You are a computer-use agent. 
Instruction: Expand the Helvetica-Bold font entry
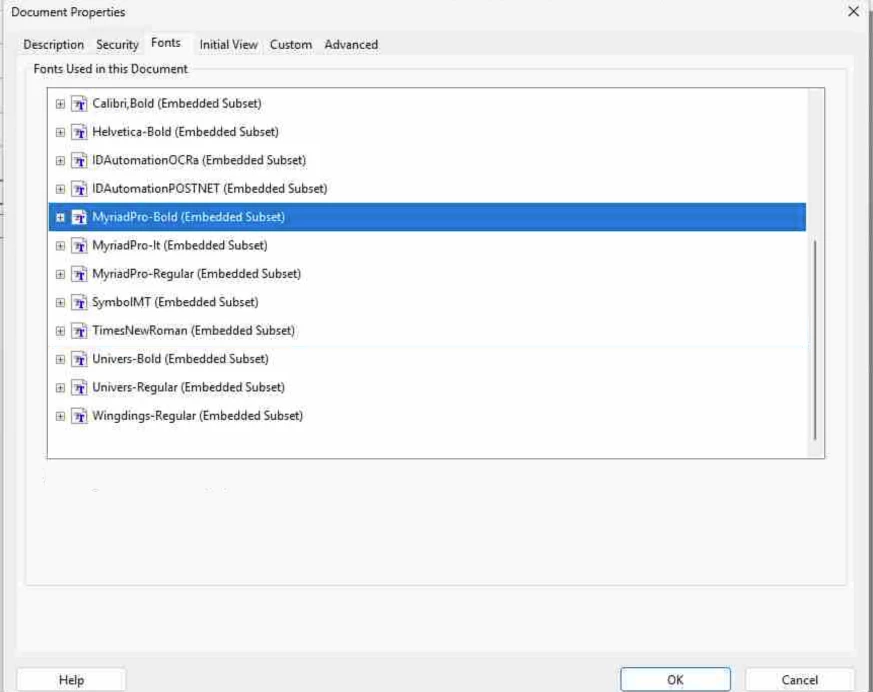pyautogui.click(x=60, y=132)
